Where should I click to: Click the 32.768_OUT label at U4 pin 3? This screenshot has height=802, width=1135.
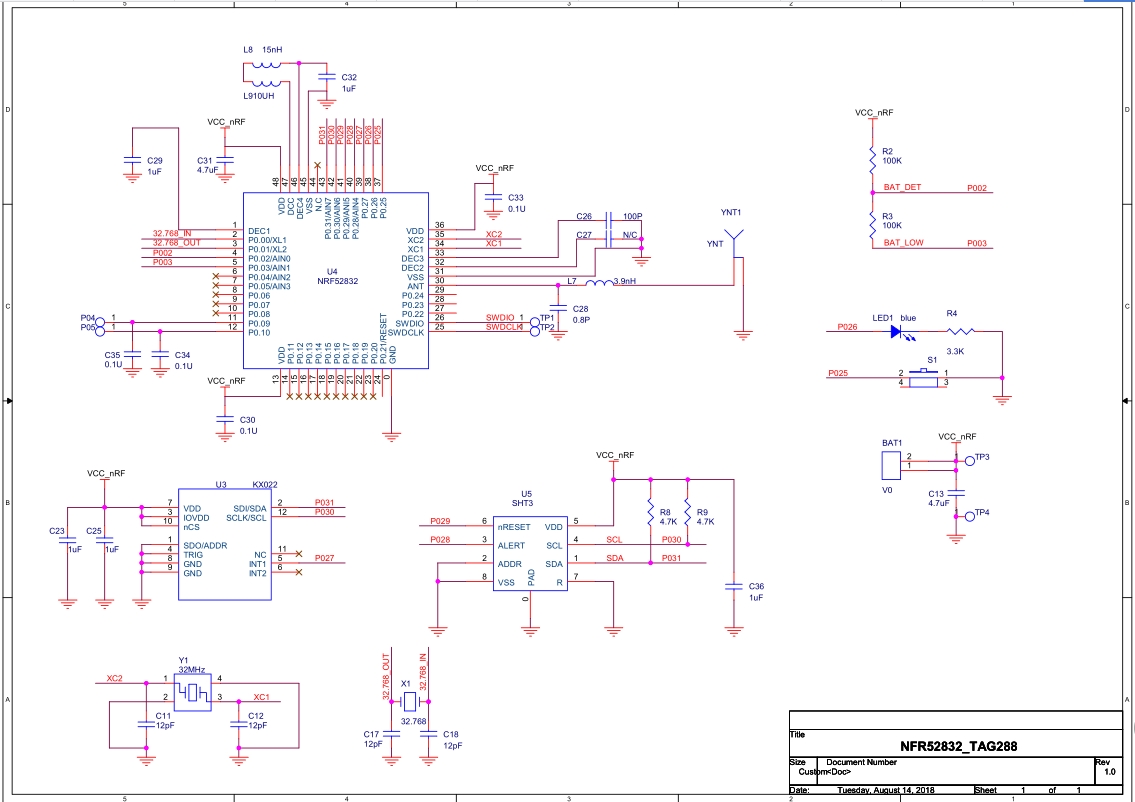177,243
